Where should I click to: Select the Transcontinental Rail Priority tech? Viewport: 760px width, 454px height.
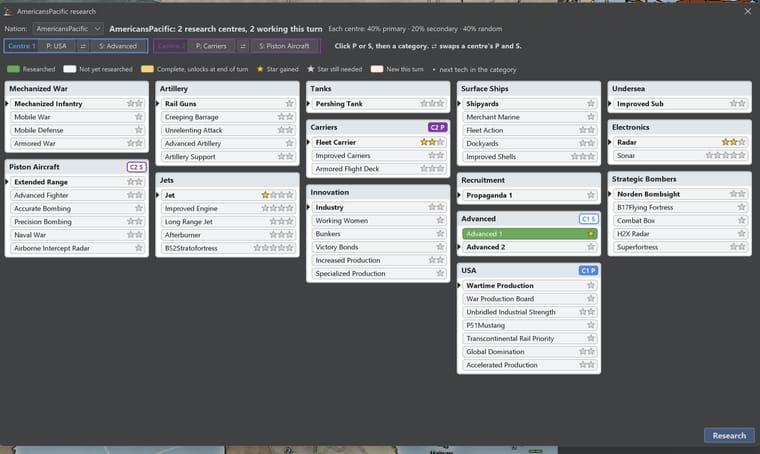[529, 339]
